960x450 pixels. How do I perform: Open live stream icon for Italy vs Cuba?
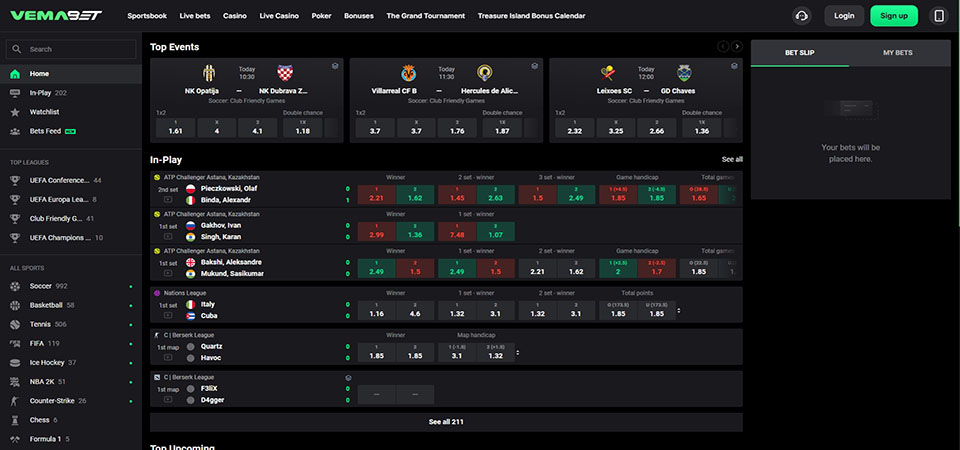pos(168,315)
